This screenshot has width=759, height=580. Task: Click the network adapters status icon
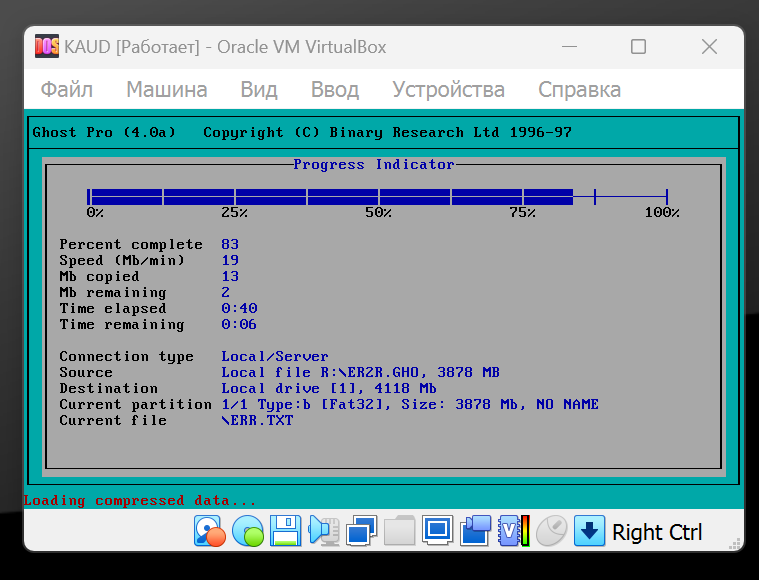click(361, 531)
